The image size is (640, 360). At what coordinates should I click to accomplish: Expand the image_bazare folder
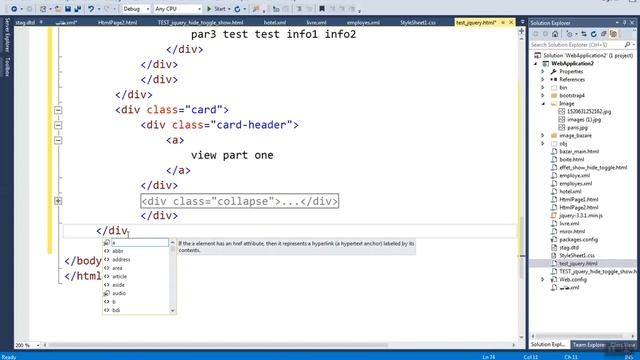point(543,136)
